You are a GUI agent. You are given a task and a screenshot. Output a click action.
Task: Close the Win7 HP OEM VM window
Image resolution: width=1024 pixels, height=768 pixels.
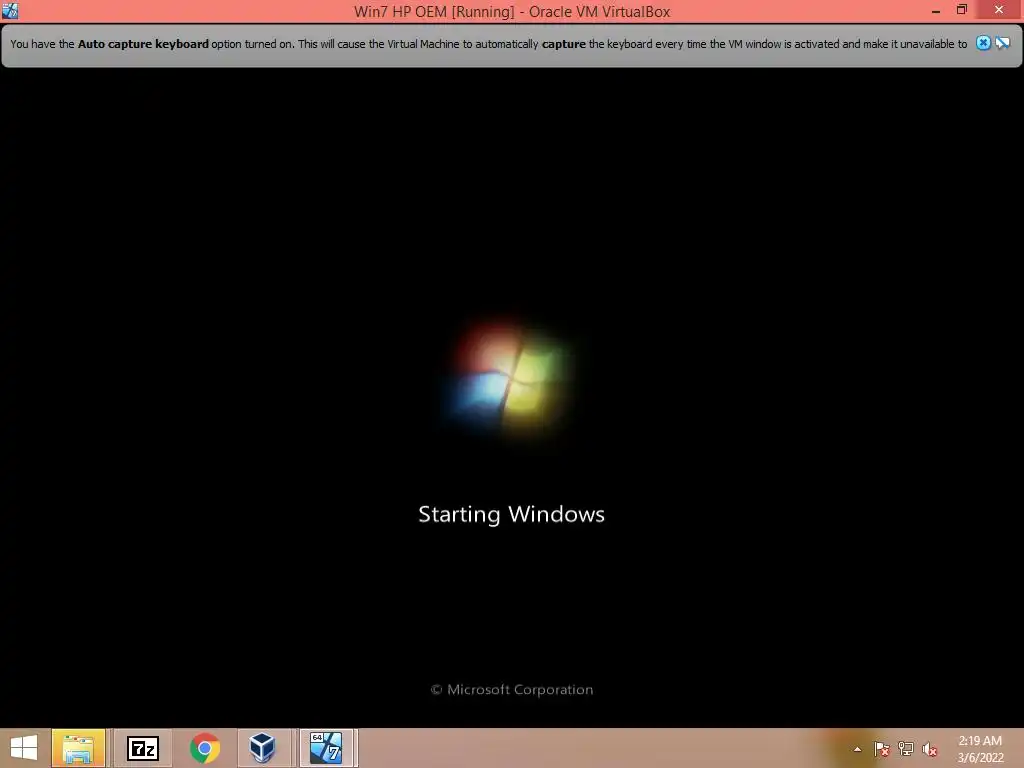click(999, 10)
